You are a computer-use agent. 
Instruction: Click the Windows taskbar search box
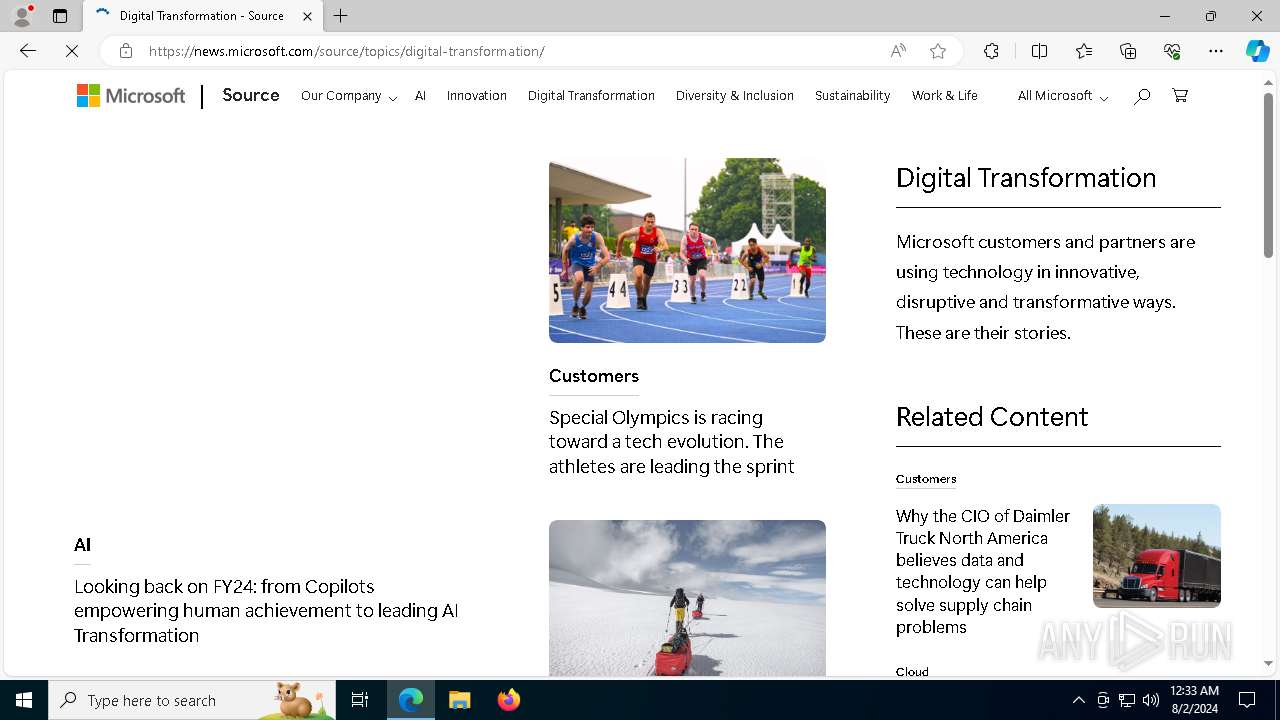[192, 700]
